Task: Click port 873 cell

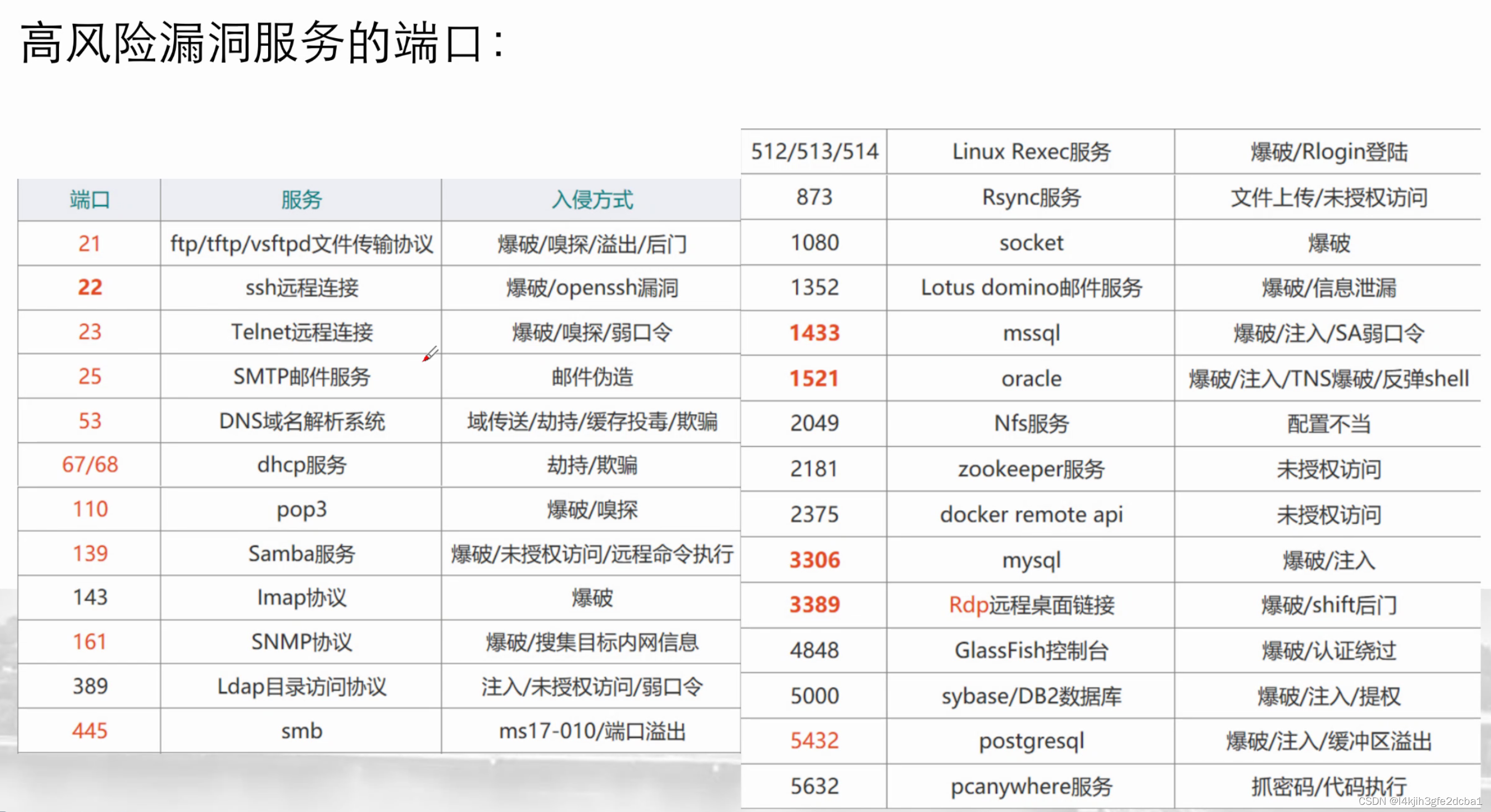Action: click(x=814, y=197)
